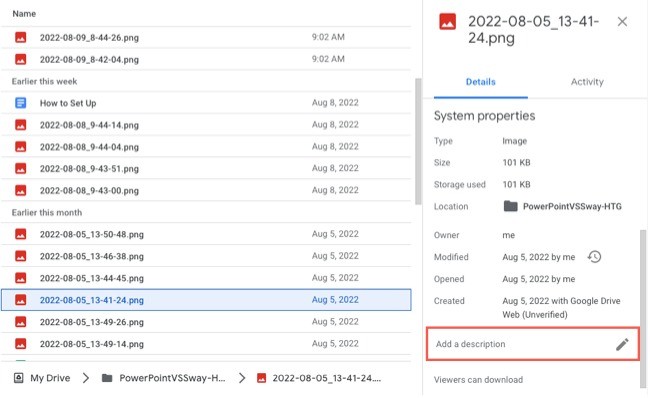Click the pencil icon to edit description

[x=622, y=344]
